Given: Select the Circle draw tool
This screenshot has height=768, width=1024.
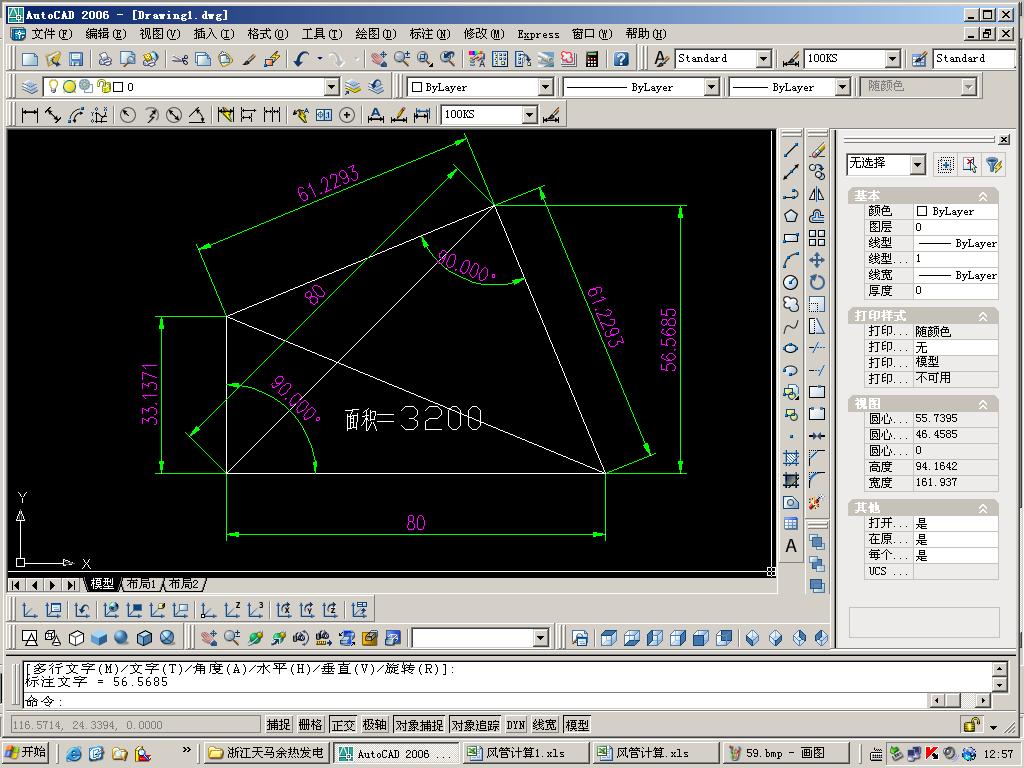Looking at the screenshot, I should 791,282.
